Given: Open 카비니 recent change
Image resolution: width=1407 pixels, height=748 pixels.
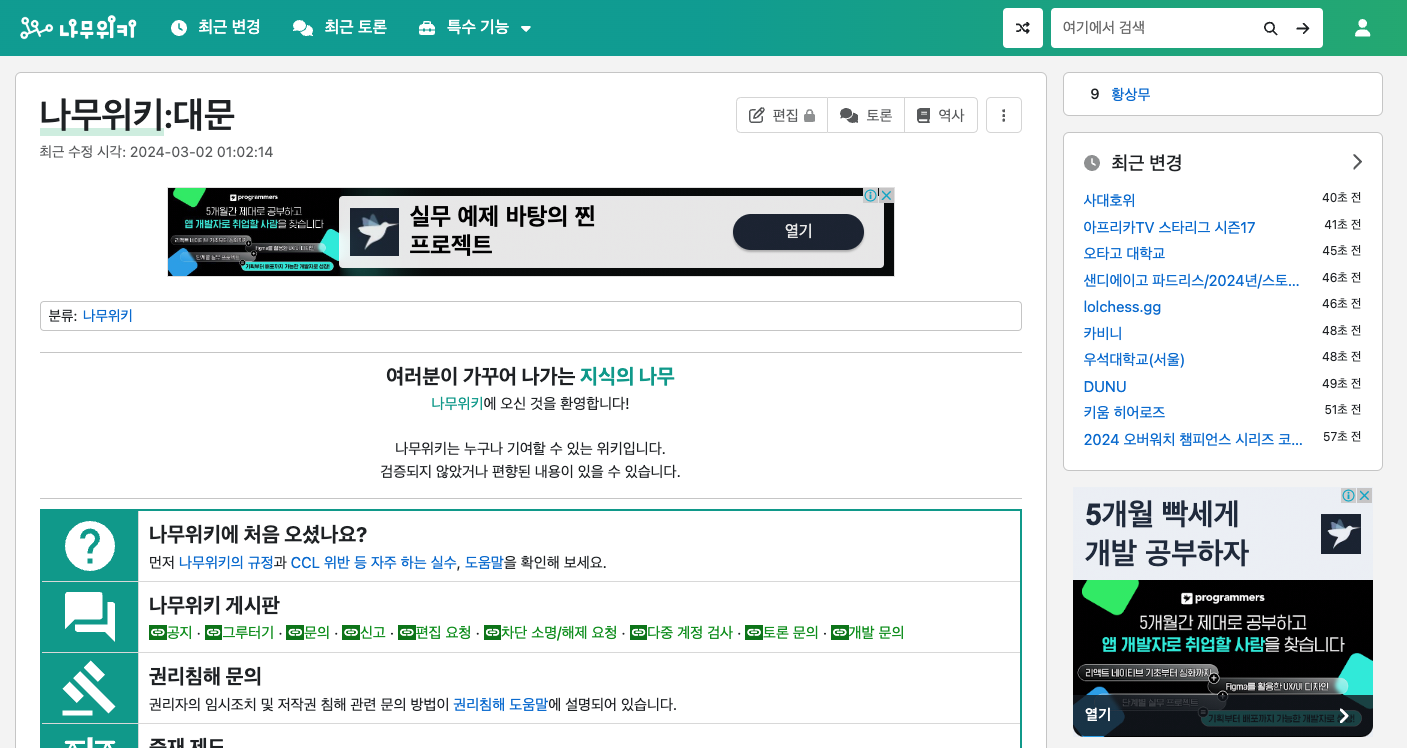Looking at the screenshot, I should [1103, 333].
